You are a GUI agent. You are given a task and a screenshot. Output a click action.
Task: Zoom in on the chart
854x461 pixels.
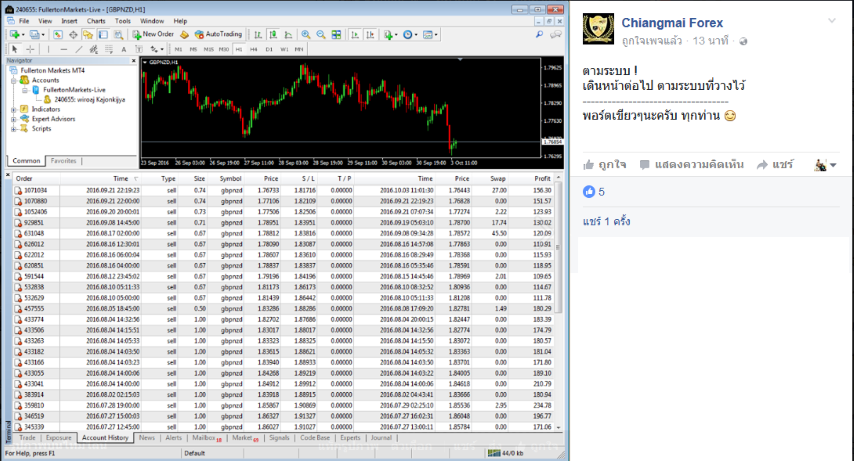tap(306, 34)
